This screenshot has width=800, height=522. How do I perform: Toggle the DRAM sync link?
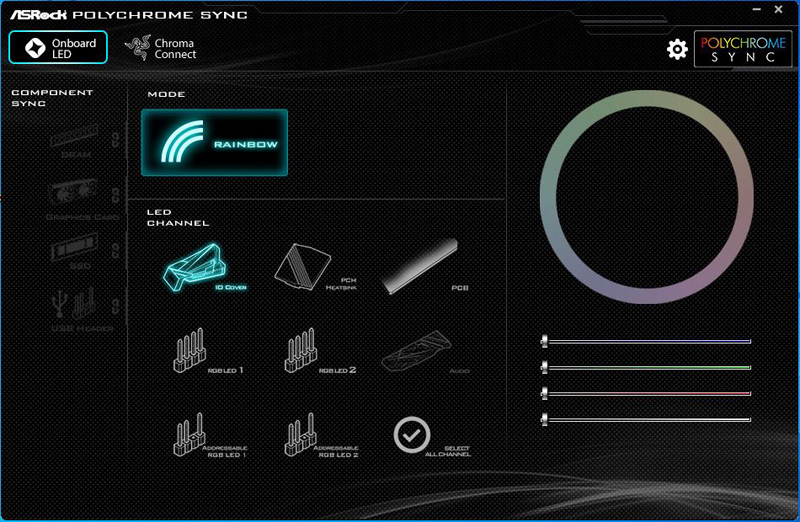tap(116, 140)
